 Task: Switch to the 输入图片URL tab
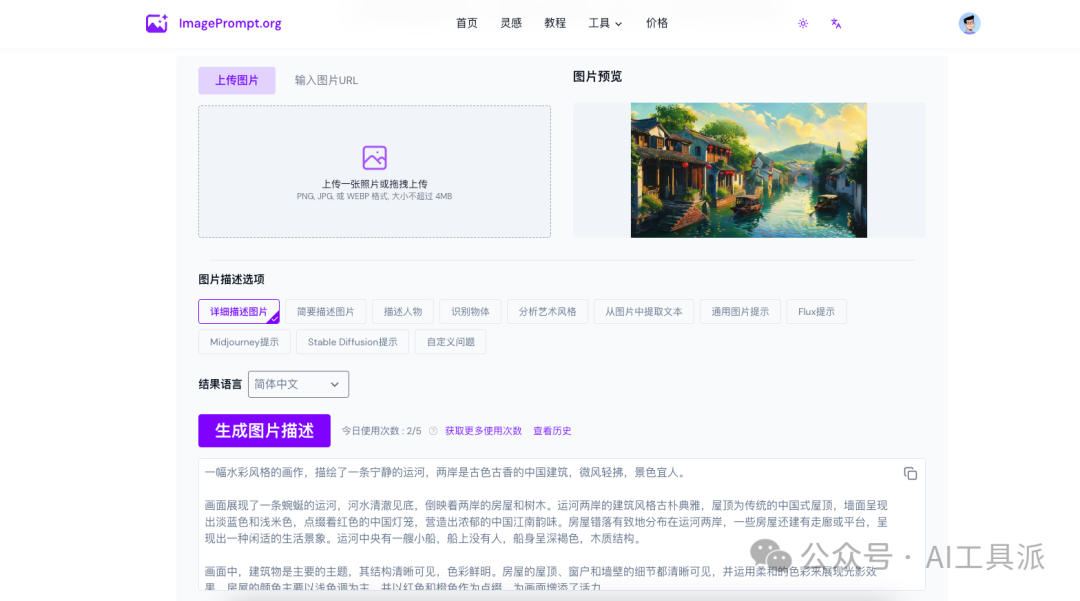pos(326,81)
